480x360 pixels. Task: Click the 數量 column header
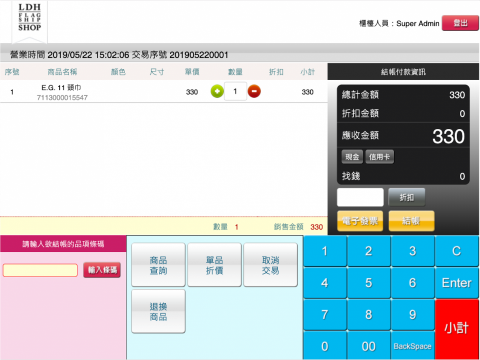(235, 72)
